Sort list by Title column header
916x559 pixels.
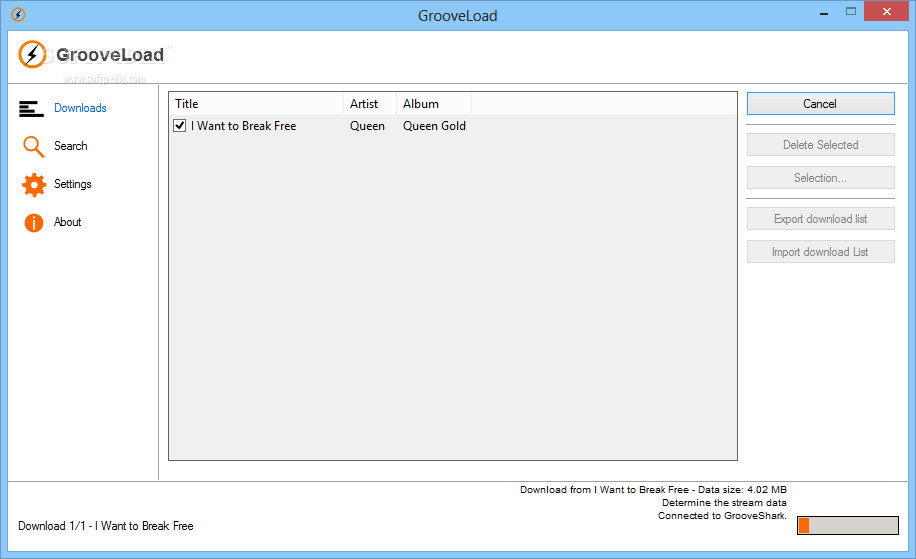[256, 104]
